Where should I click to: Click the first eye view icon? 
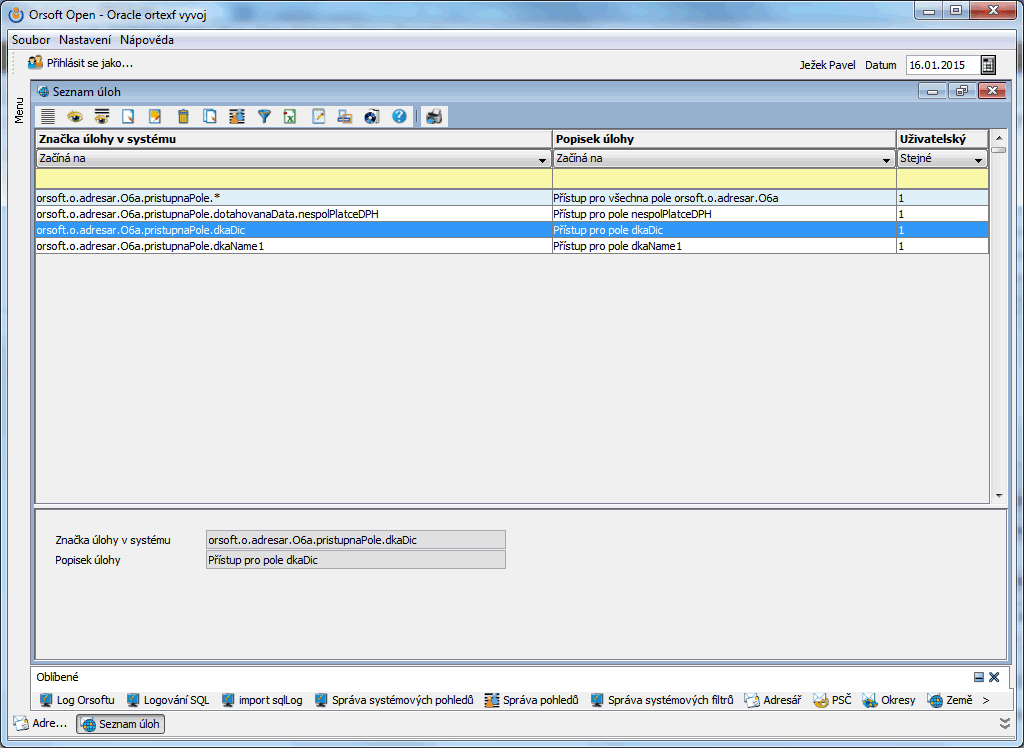pyautogui.click(x=75, y=117)
